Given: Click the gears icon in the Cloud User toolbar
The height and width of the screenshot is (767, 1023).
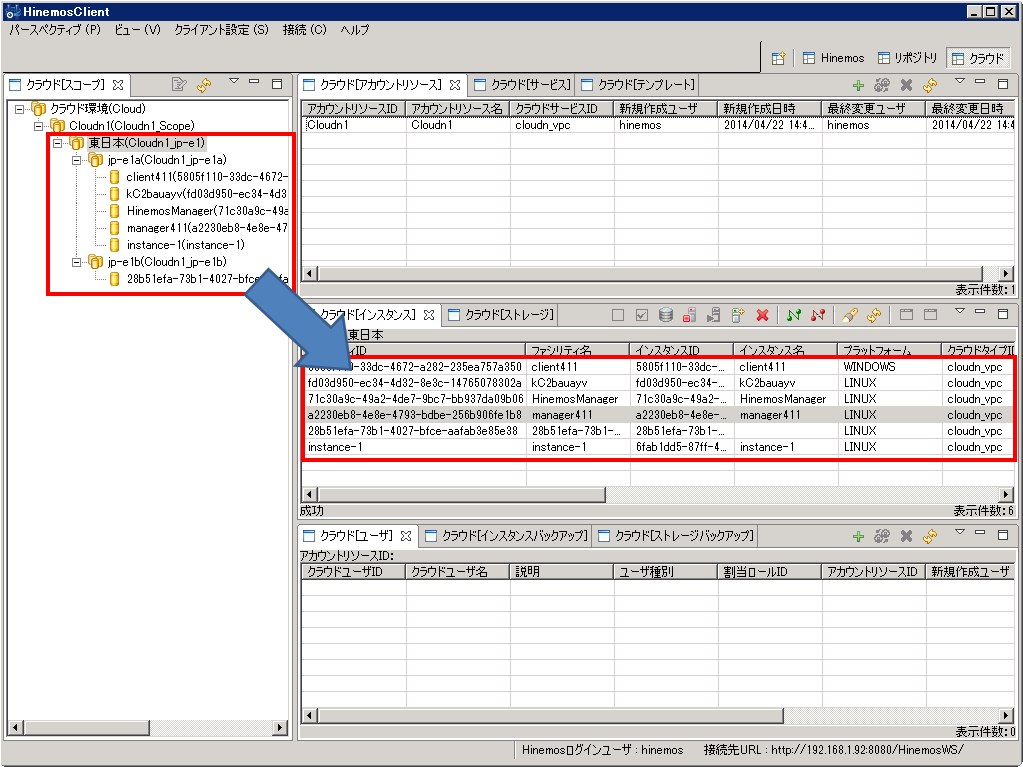Looking at the screenshot, I should point(882,536).
